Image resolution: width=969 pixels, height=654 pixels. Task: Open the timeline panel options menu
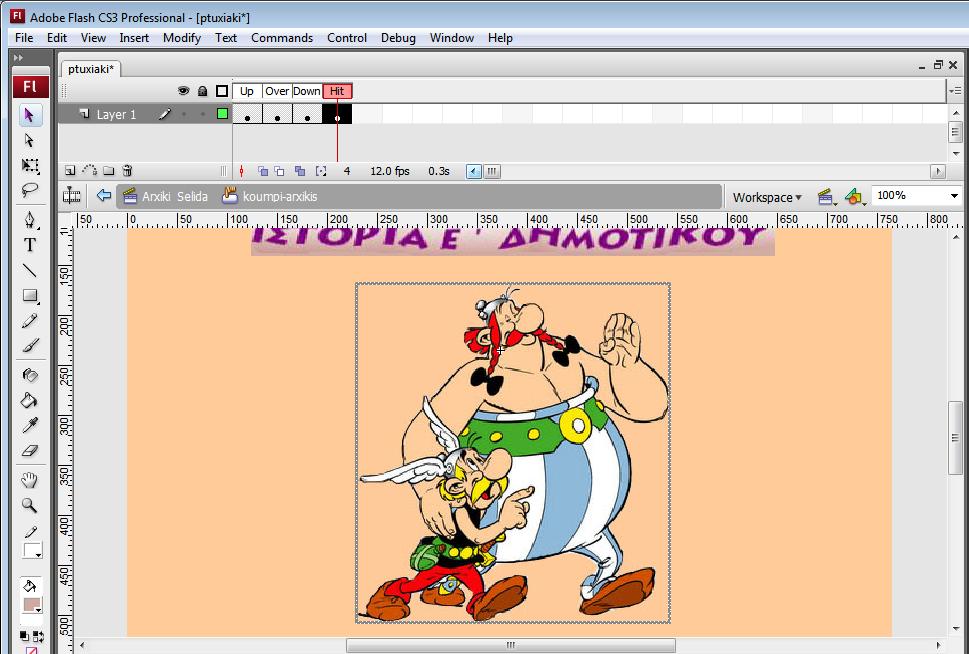pyautogui.click(x=955, y=91)
